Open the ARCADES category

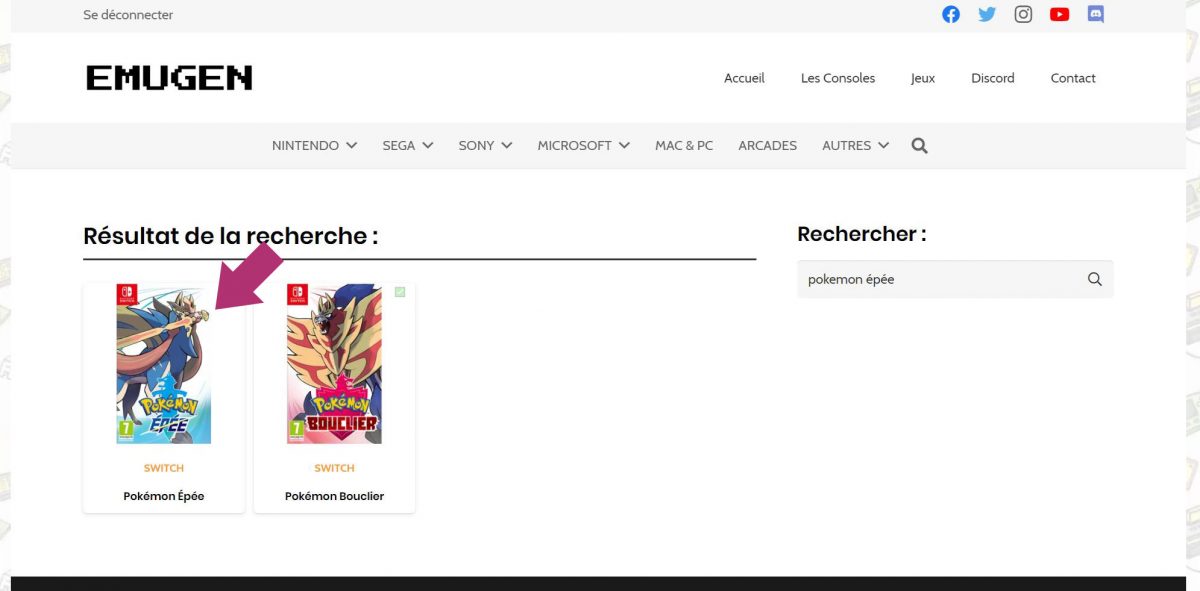tap(768, 146)
